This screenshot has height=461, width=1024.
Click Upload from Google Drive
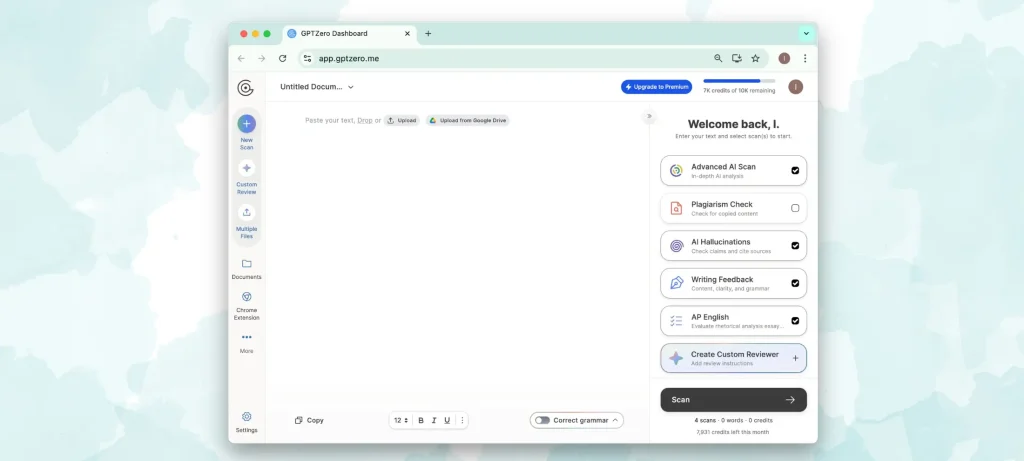468,120
